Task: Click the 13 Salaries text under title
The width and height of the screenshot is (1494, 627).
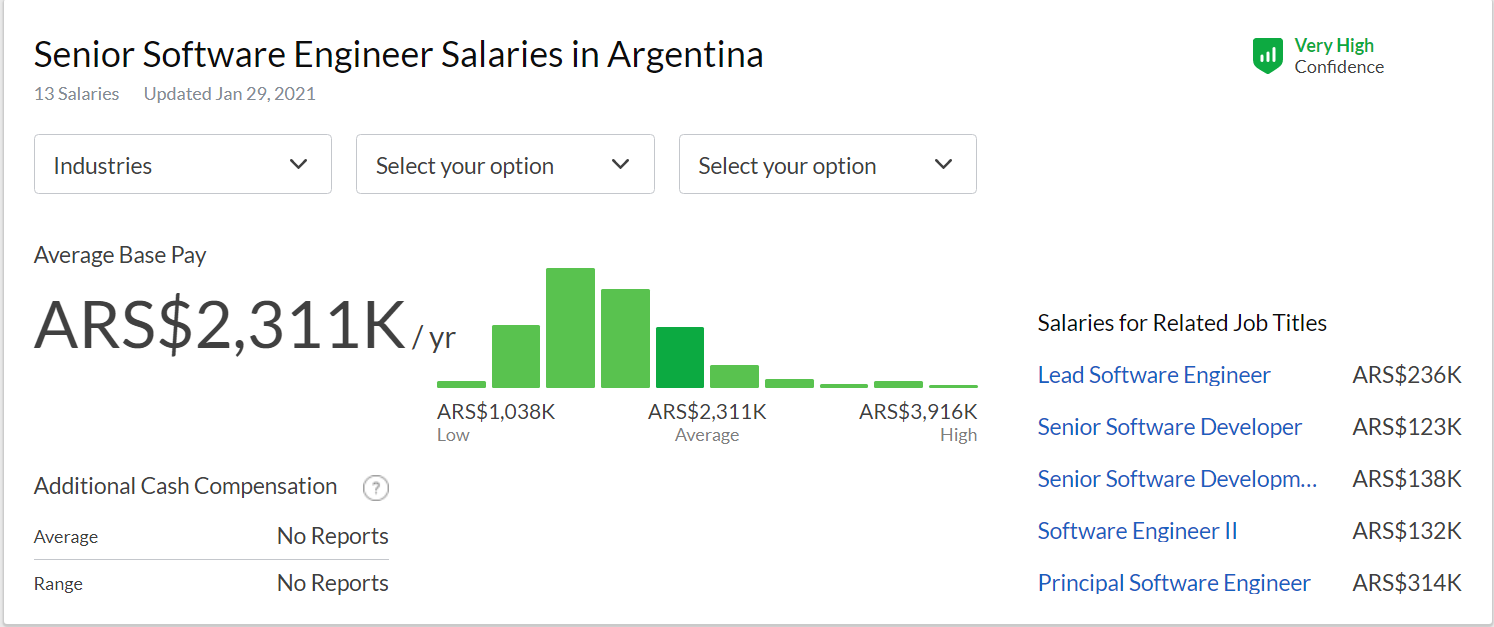Action: click(x=76, y=94)
